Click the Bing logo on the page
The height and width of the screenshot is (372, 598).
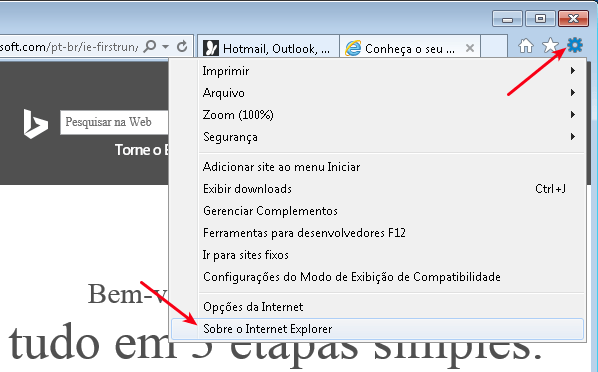tap(35, 124)
